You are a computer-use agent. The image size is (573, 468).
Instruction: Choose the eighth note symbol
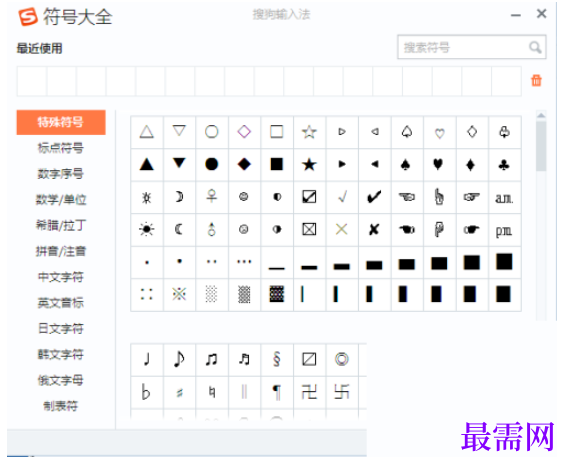click(179, 359)
